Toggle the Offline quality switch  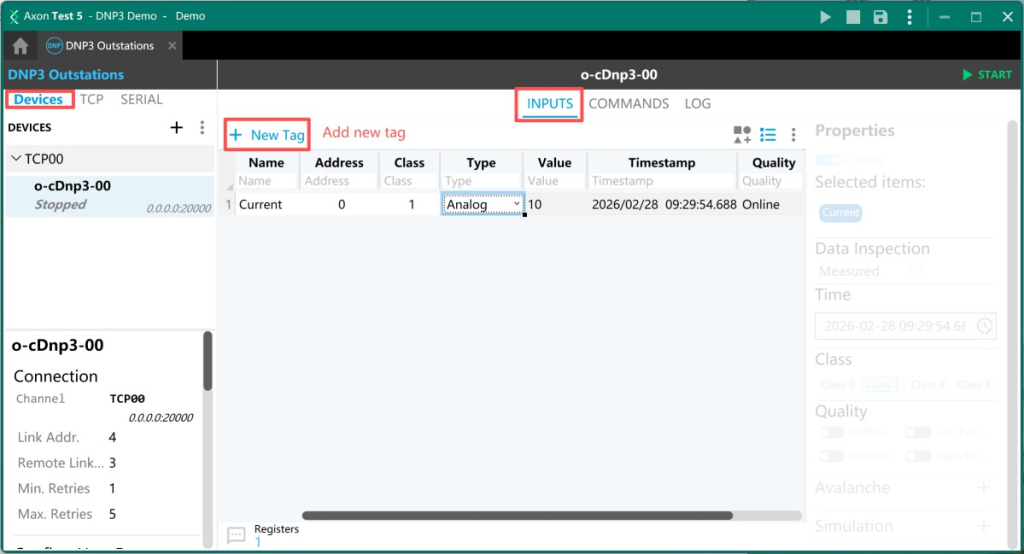tap(831, 433)
